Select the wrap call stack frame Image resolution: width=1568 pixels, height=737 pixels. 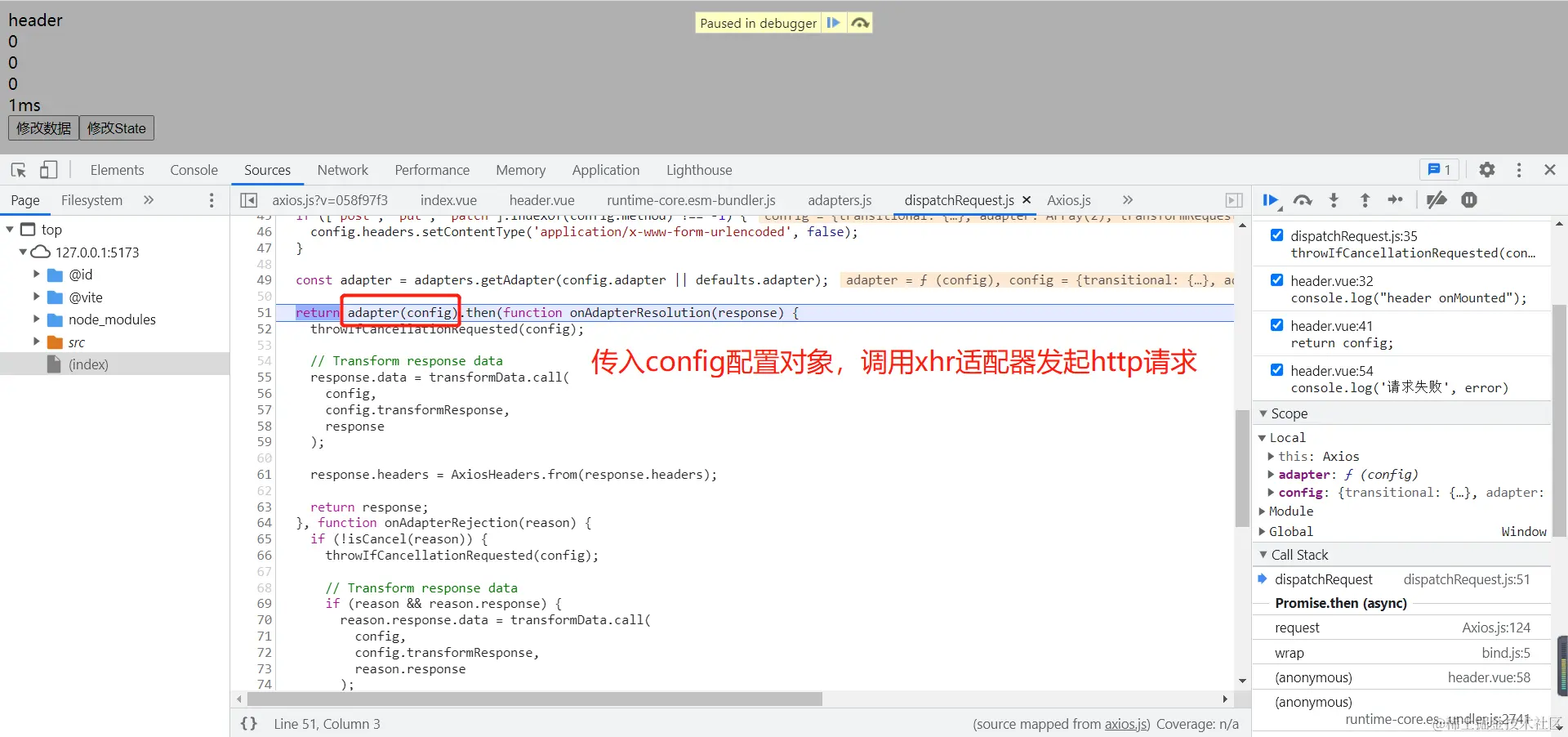[x=1401, y=653]
